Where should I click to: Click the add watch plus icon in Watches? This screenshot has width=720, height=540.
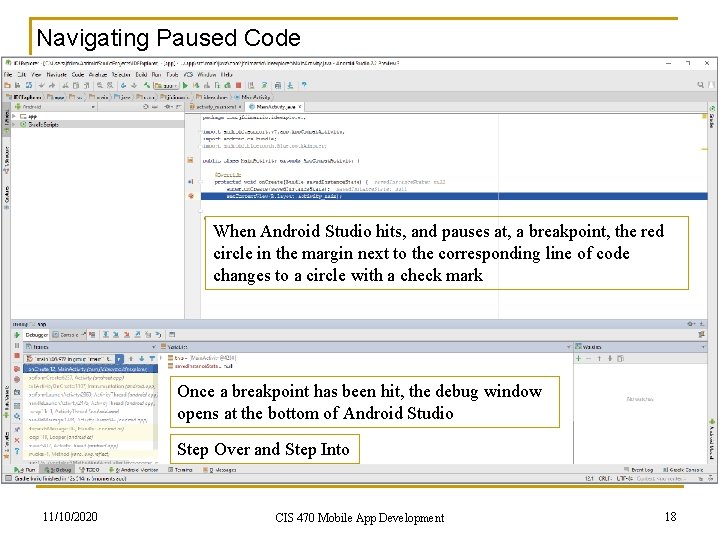tap(579, 358)
